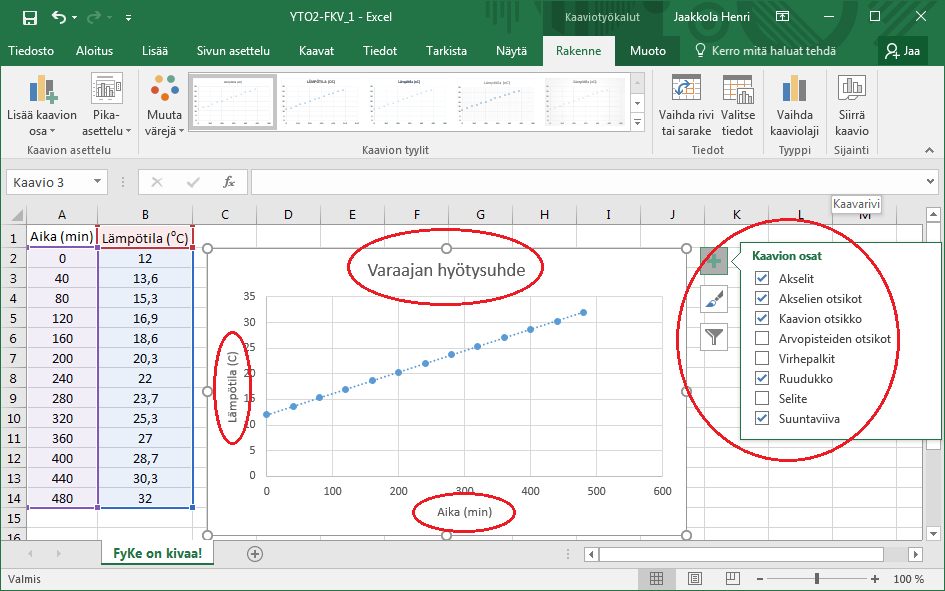
Task: Open Lisää kaavion osa (add chart element)
Action: pos(41,108)
